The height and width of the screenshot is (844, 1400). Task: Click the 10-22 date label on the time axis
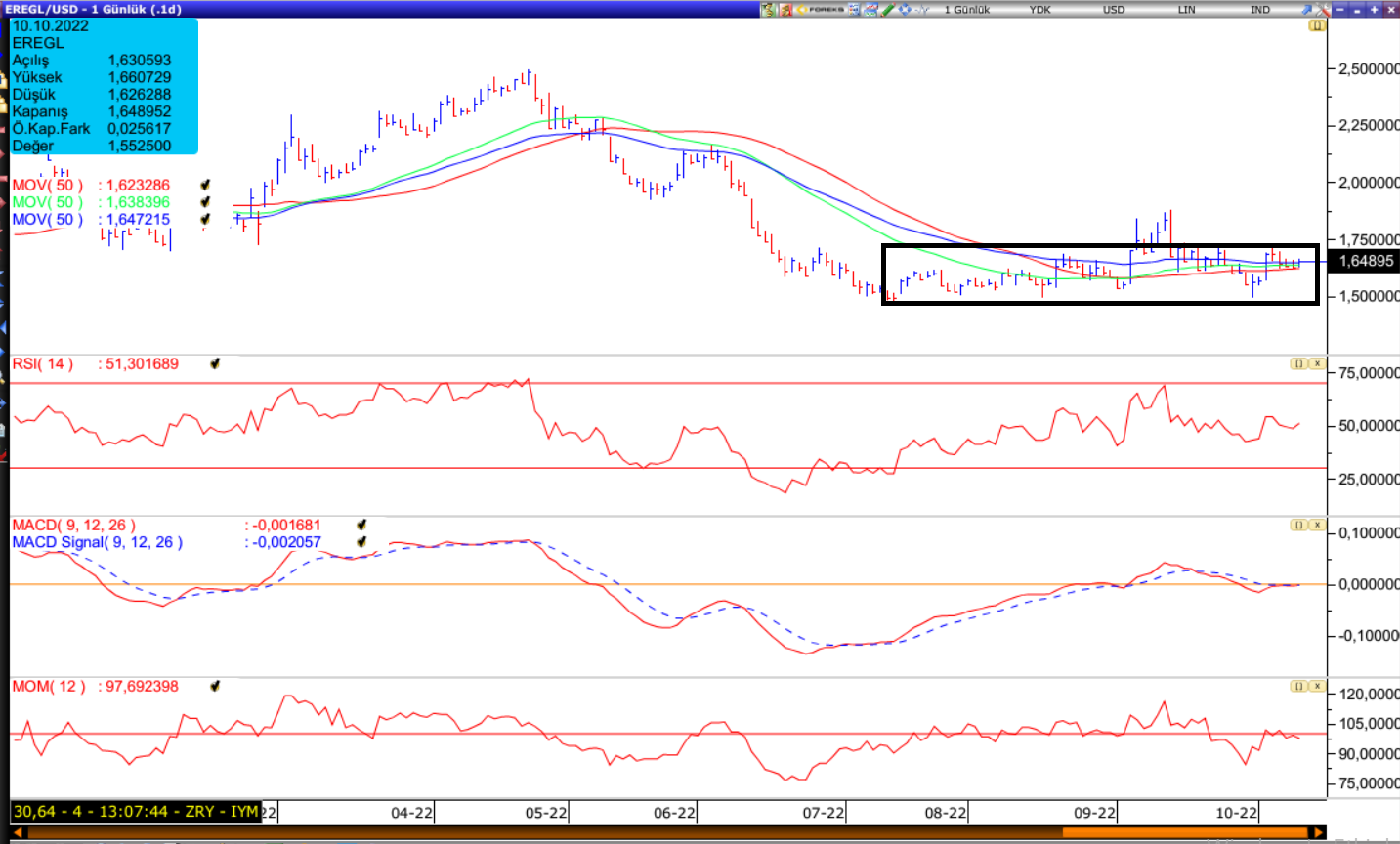click(x=1236, y=812)
